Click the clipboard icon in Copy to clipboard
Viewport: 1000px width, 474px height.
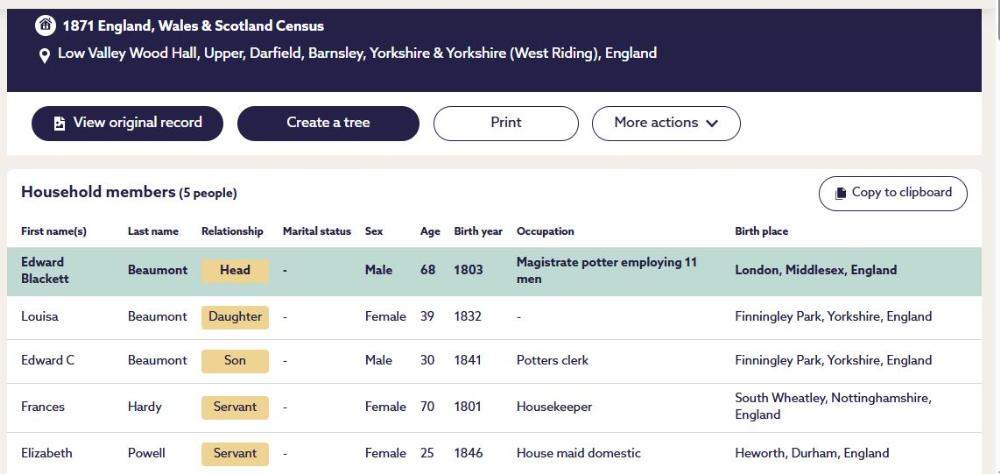click(840, 193)
